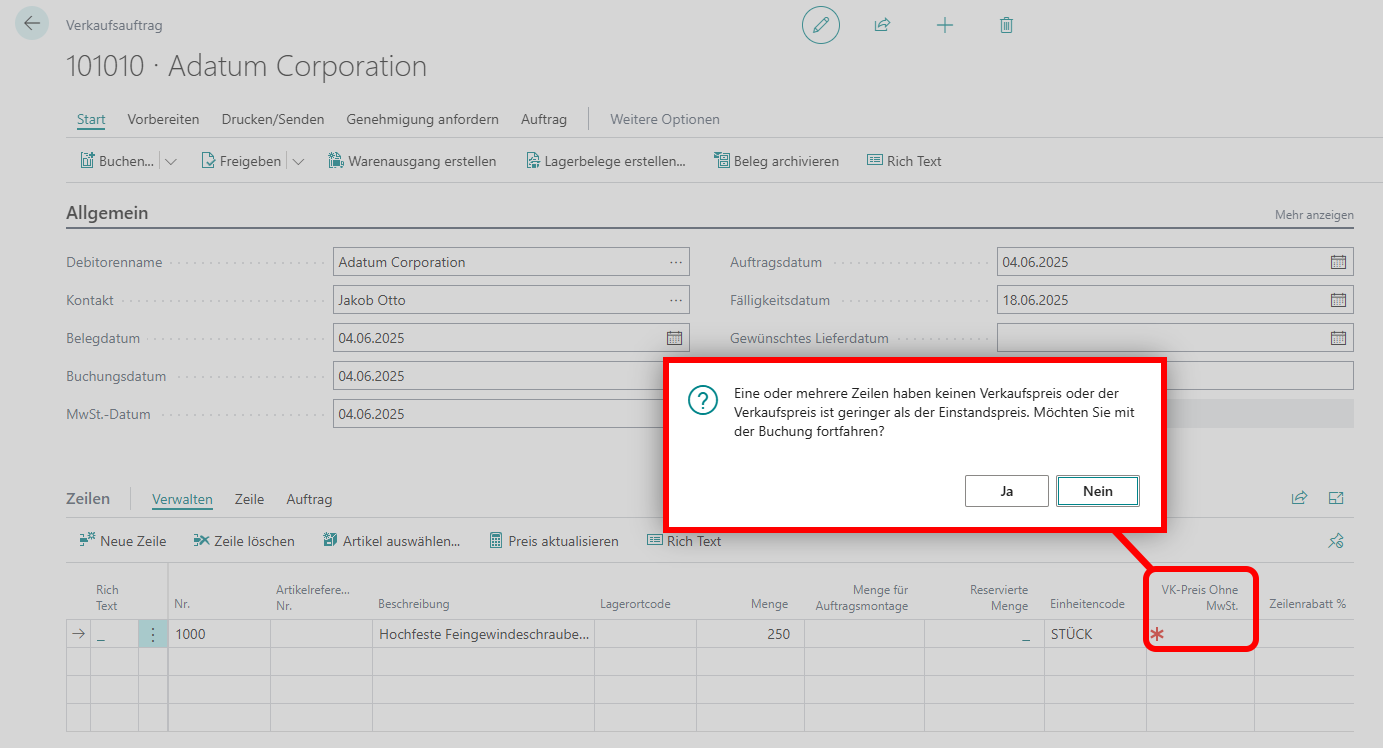Open the Drucken/Senden tab
This screenshot has width=1383, height=748.
pyautogui.click(x=273, y=119)
